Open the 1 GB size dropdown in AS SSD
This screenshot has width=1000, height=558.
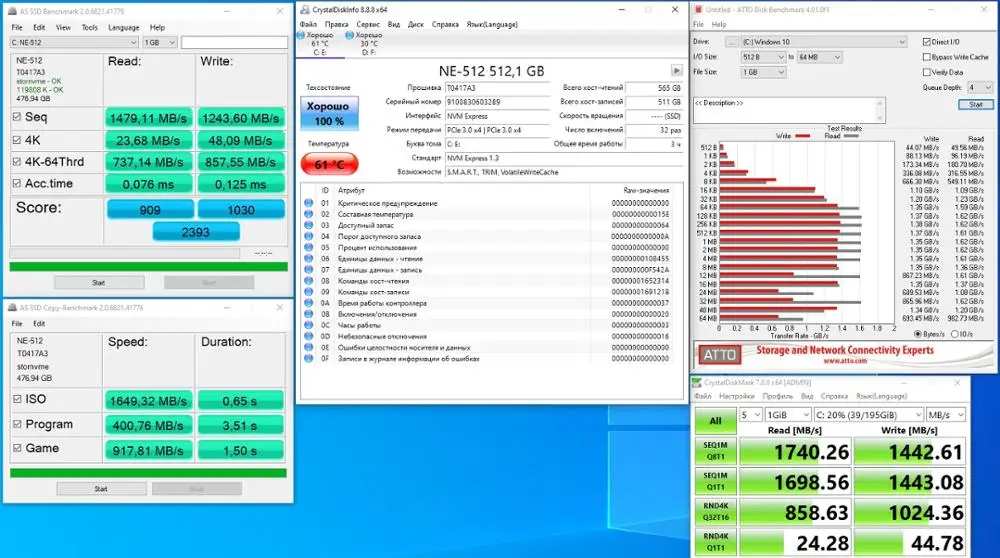159,42
